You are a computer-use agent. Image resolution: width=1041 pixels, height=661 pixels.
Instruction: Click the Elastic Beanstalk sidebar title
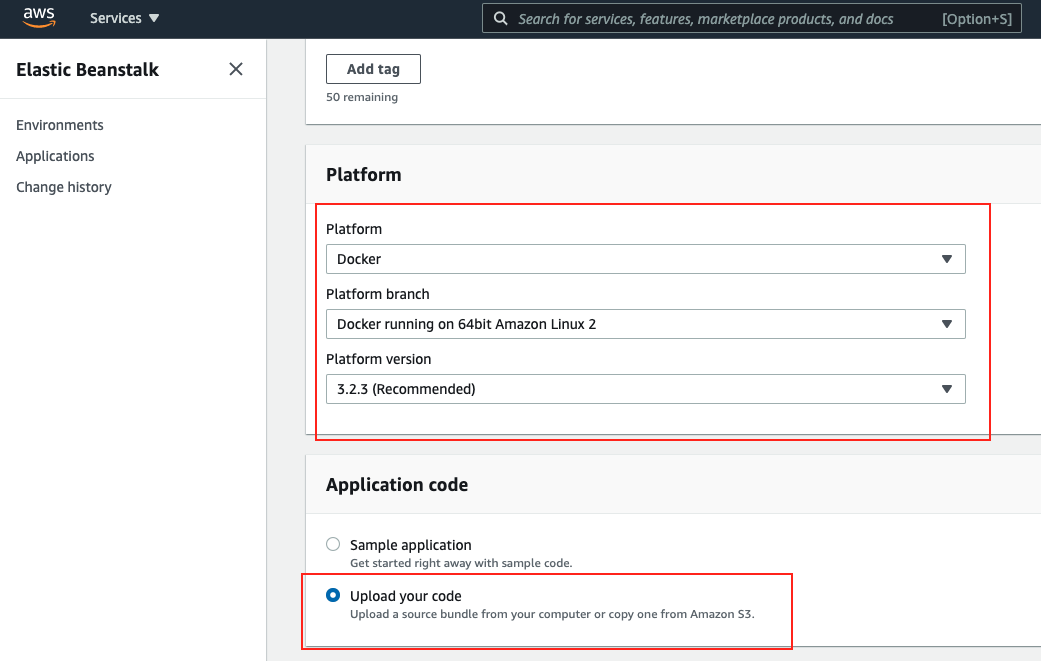click(x=88, y=70)
